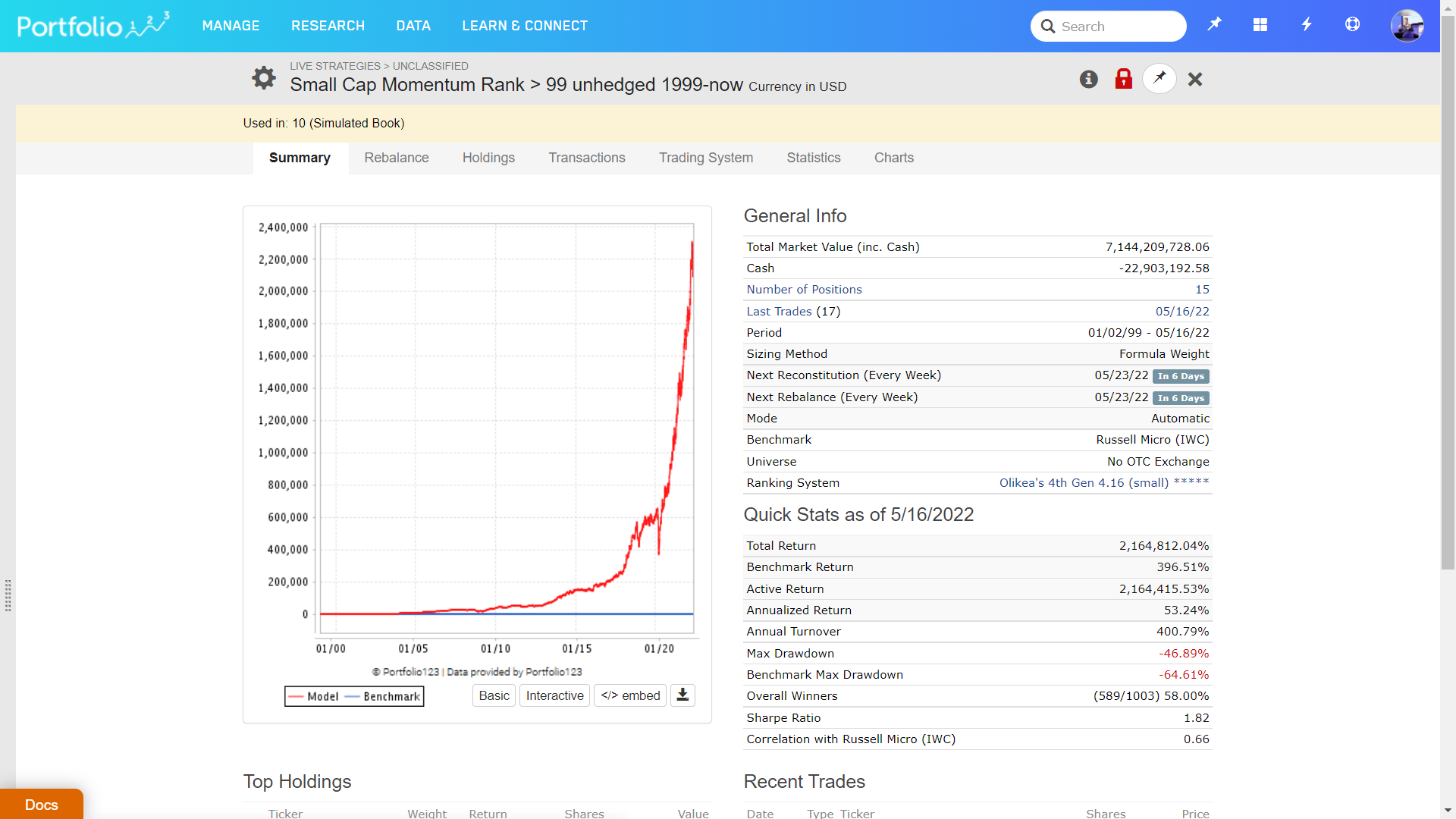Viewport: 1456px width, 819px height.
Task: Expand the RESEARCH menu
Action: (328, 26)
